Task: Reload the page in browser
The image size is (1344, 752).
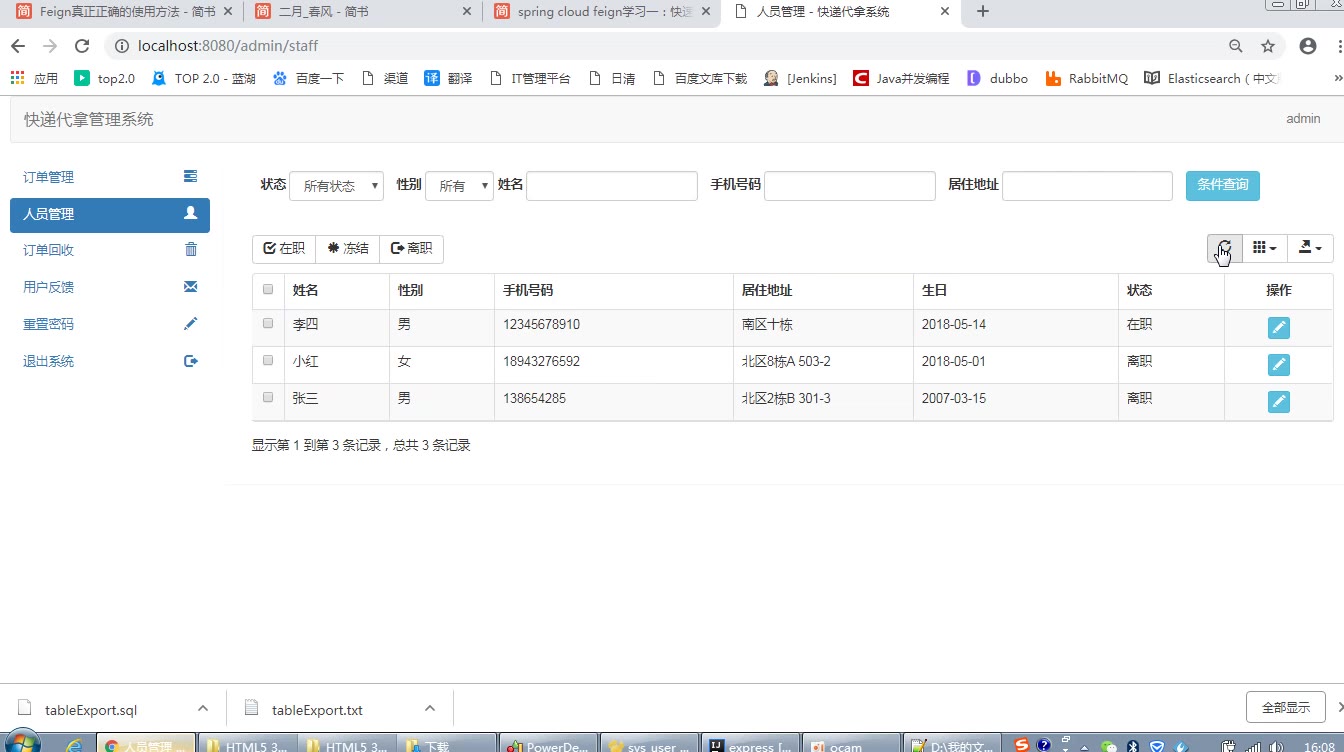Action: point(82,46)
